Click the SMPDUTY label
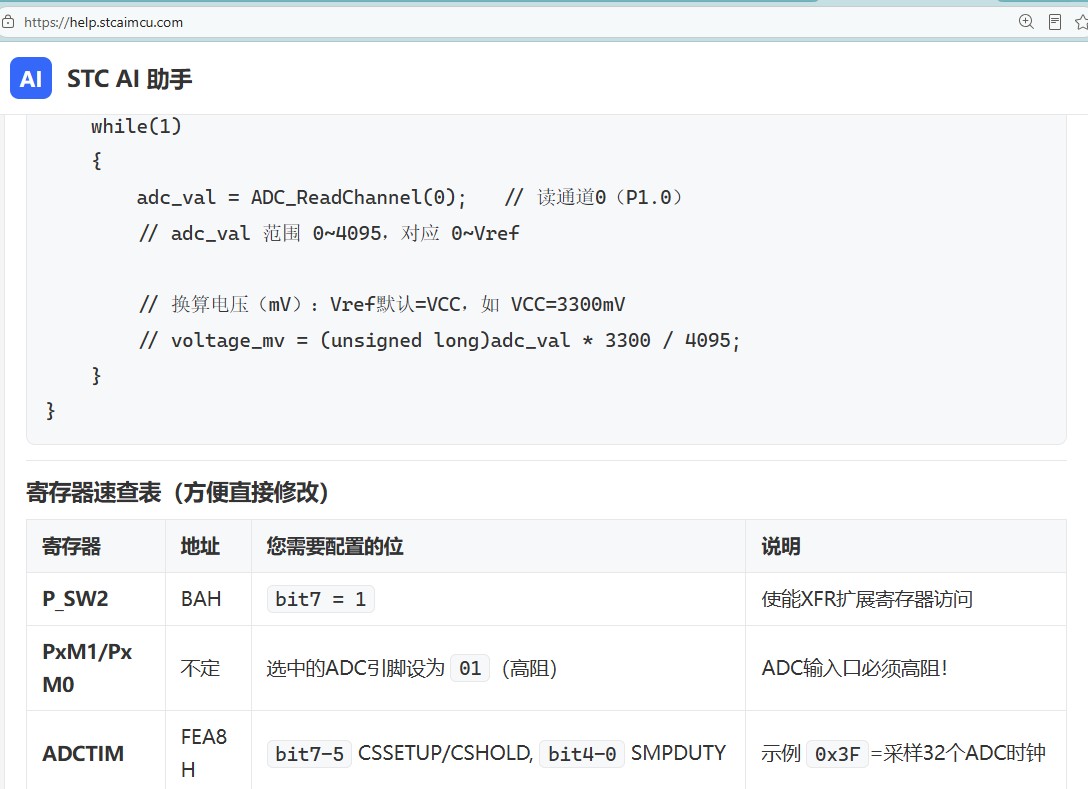The height and width of the screenshot is (789, 1088). pyautogui.click(x=678, y=753)
